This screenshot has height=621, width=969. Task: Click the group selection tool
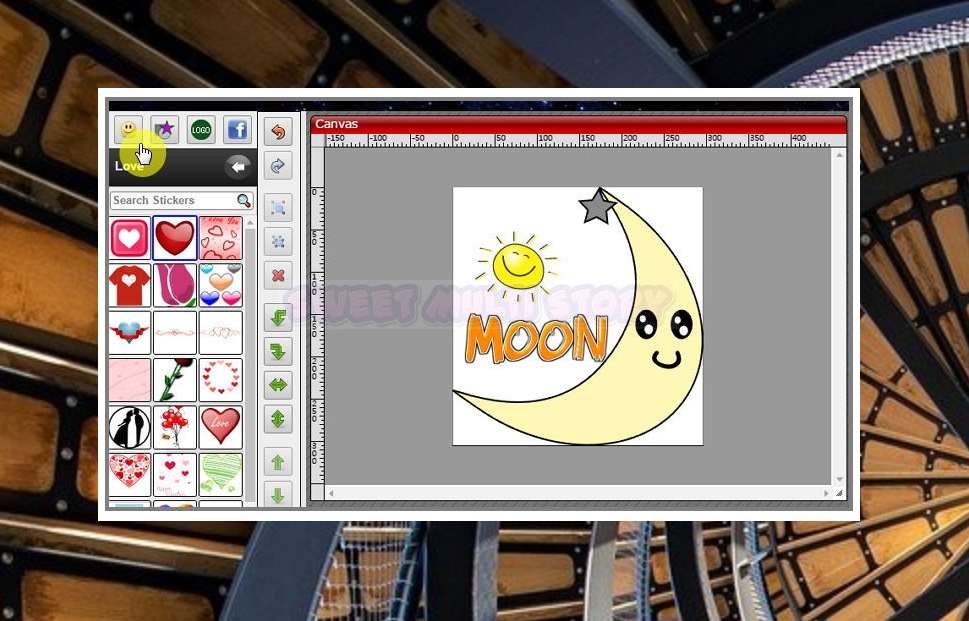[x=278, y=208]
